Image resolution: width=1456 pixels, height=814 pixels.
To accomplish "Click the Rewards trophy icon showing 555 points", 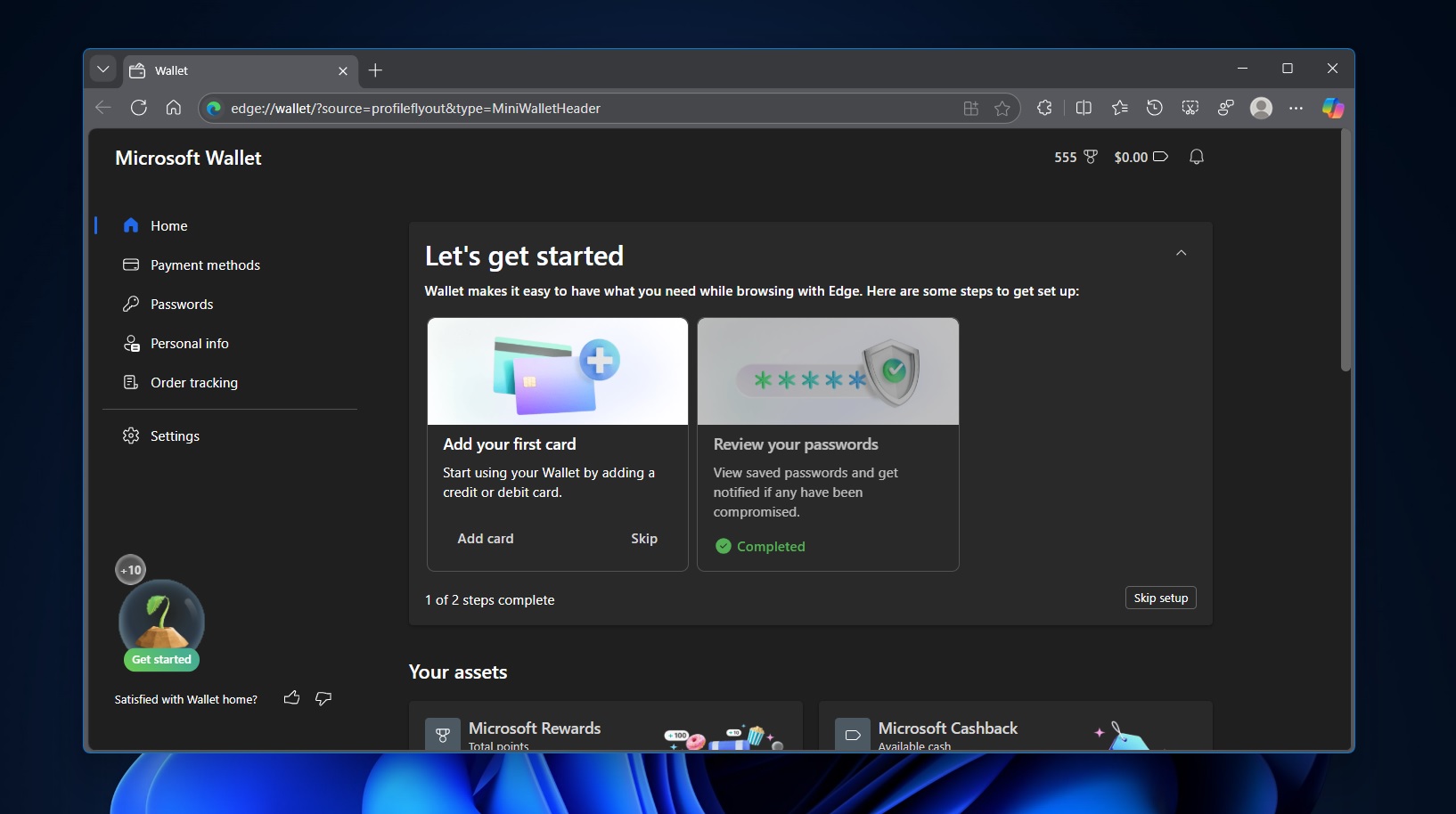I will coord(1091,157).
